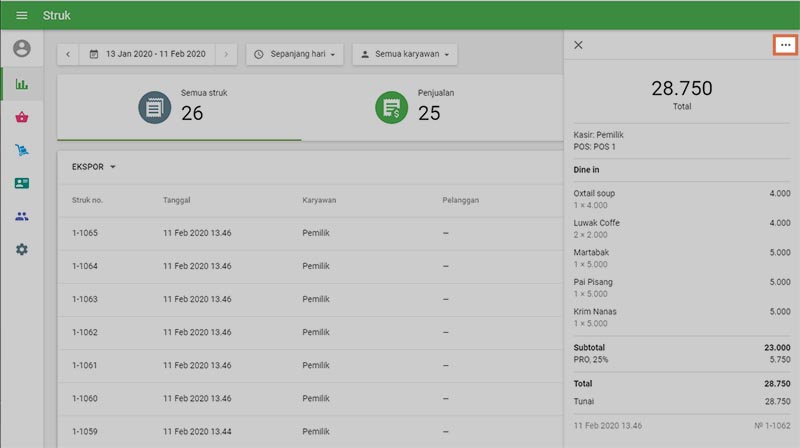This screenshot has height=448, width=800.
Task: Click the user account profile icon
Action: click(x=21, y=48)
